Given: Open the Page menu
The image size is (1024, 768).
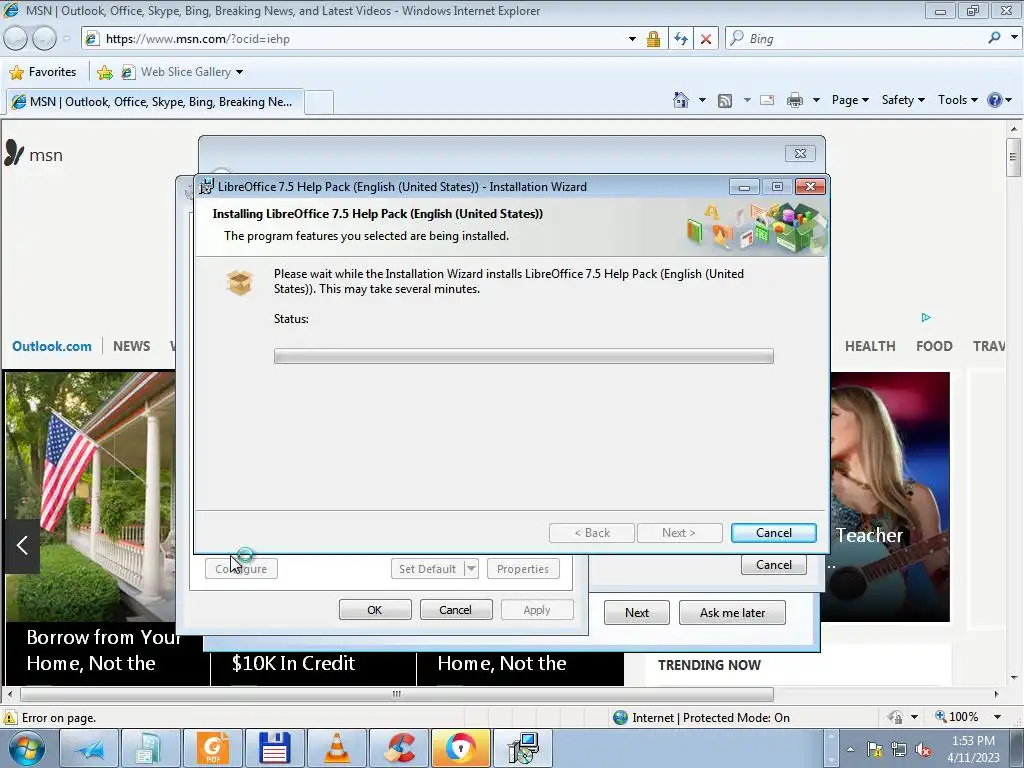Looking at the screenshot, I should [x=850, y=100].
